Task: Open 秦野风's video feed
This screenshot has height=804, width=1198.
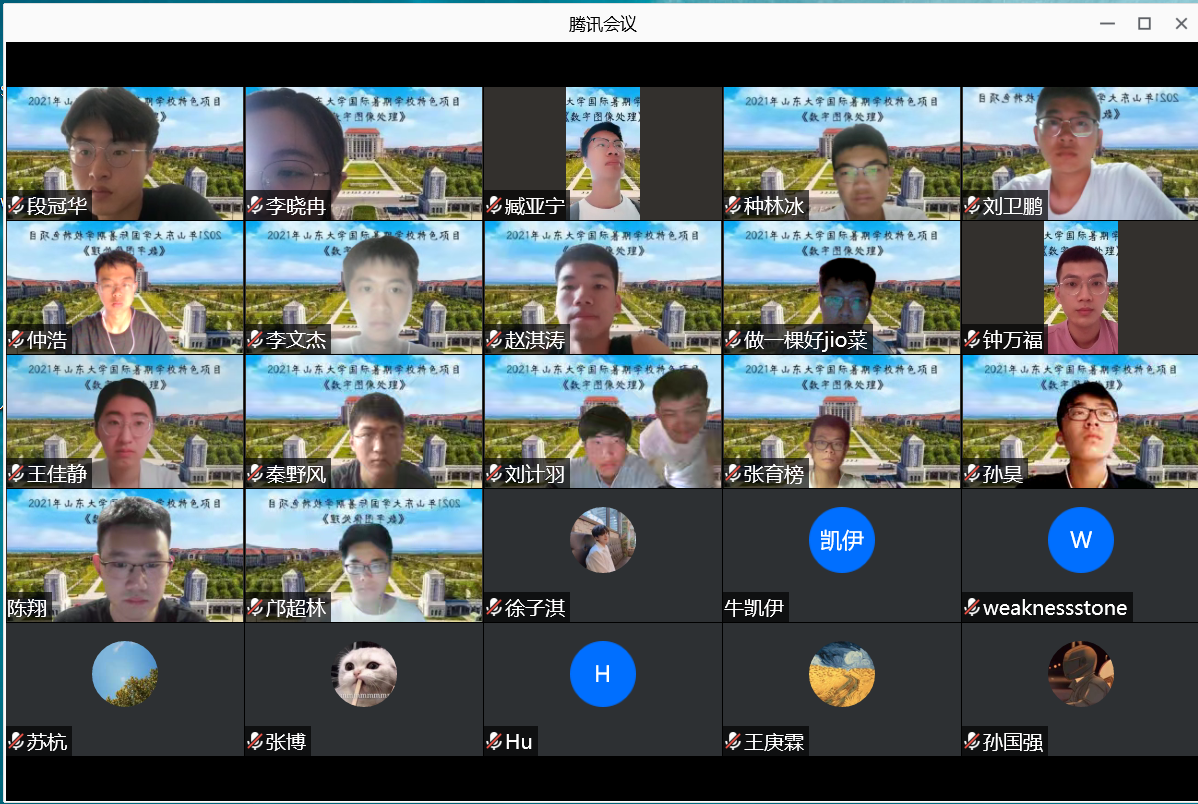Action: 364,421
